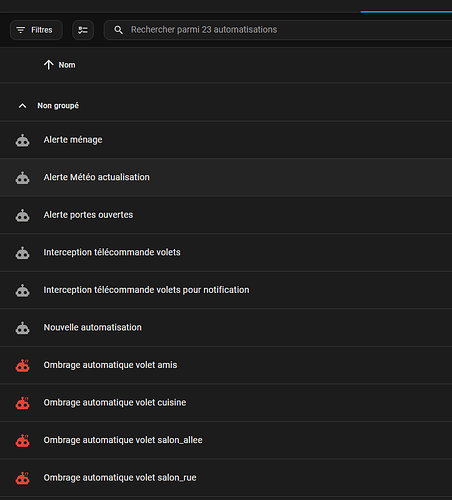
Task: Click the Non groupé group label
Action: tap(58, 106)
